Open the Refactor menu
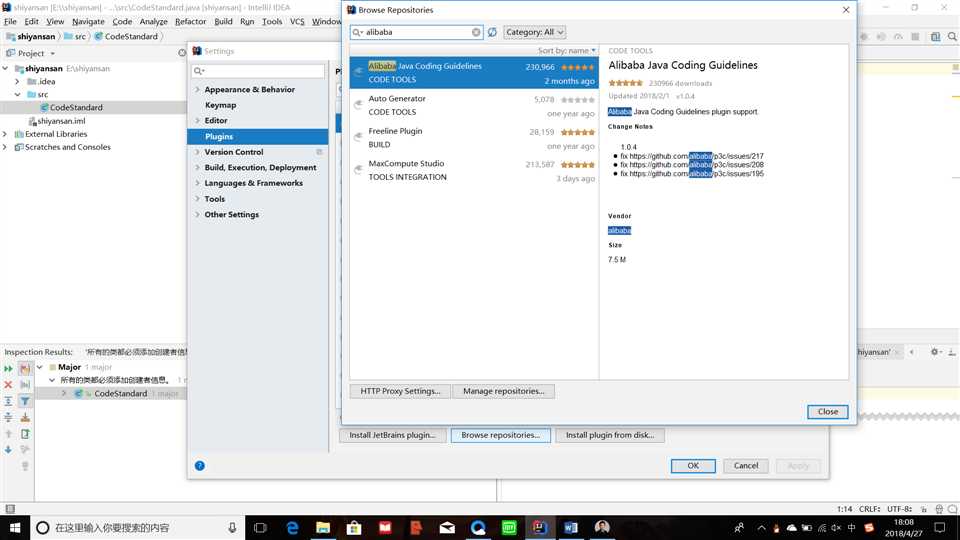This screenshot has width=960, height=540. pos(190,21)
